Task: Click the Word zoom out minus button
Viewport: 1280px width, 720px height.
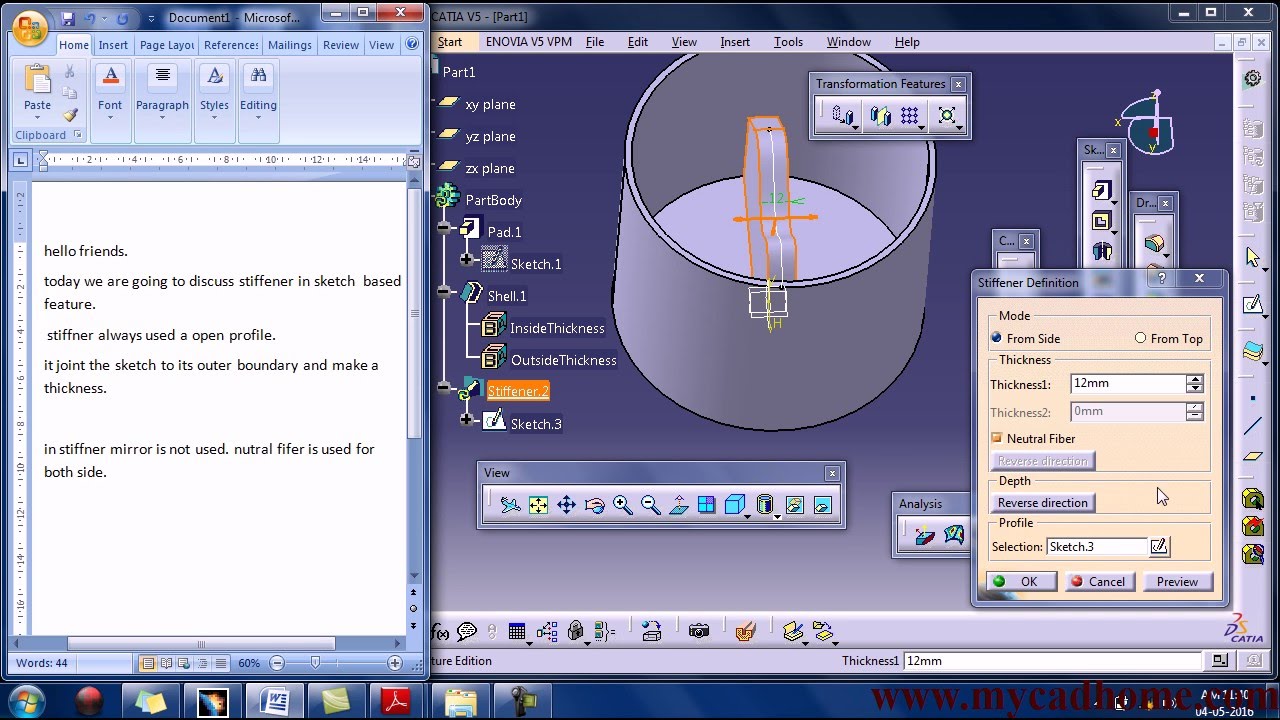Action: [x=277, y=663]
